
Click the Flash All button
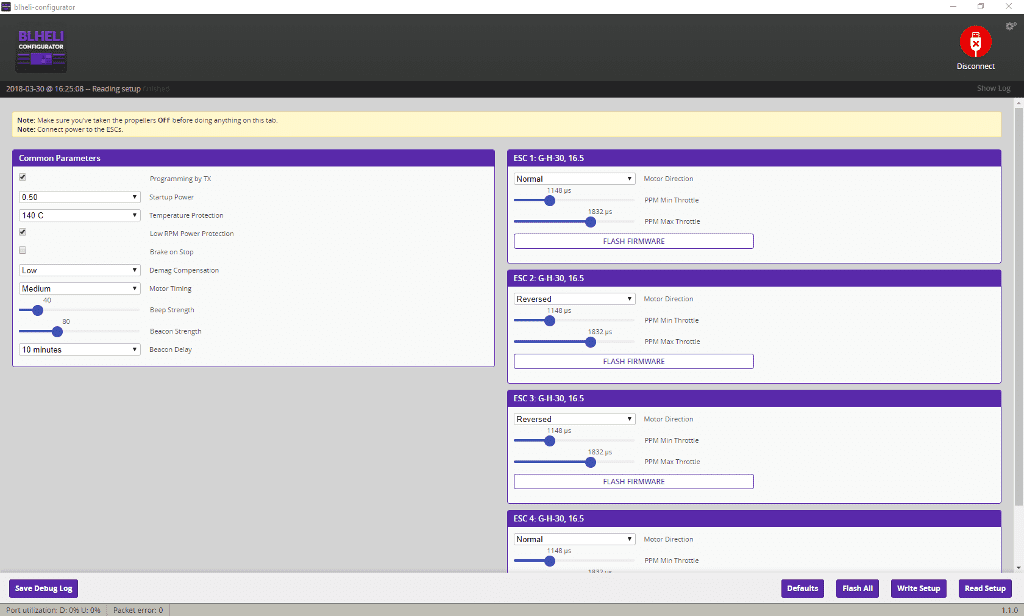(857, 588)
